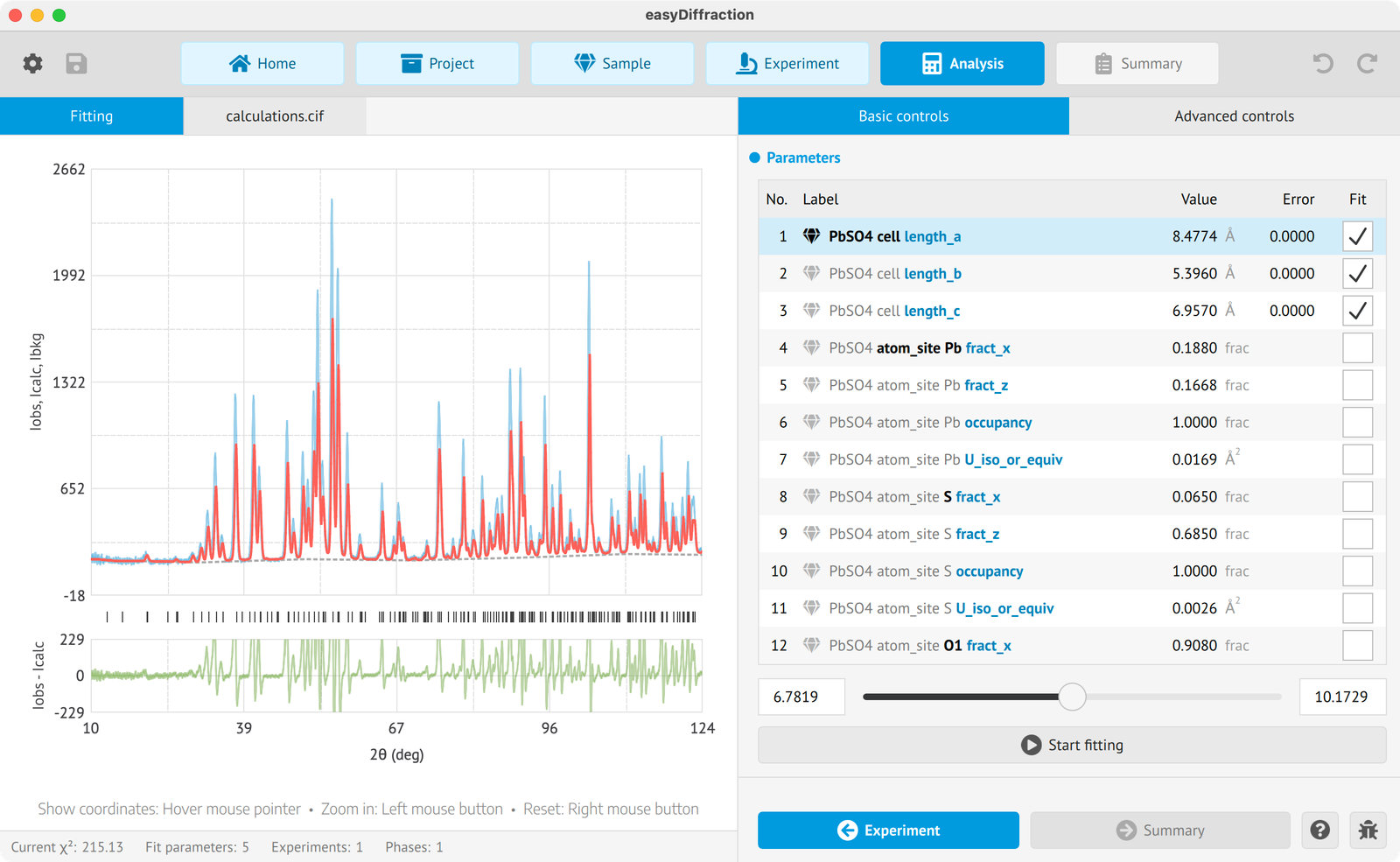
Task: Click the bug report icon
Action: (1368, 830)
